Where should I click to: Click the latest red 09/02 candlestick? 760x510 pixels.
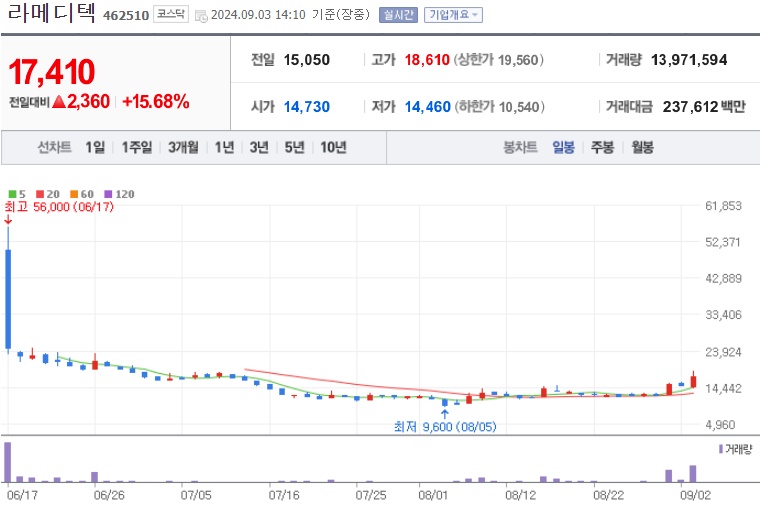click(694, 382)
